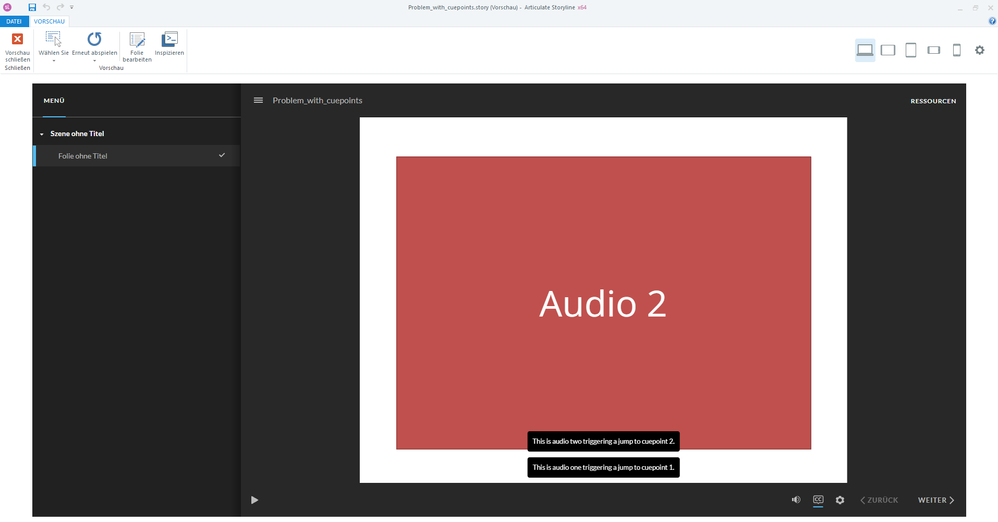Screen dimensions: 998x522
Task: Select the desktop preview mode
Action: [x=865, y=50]
